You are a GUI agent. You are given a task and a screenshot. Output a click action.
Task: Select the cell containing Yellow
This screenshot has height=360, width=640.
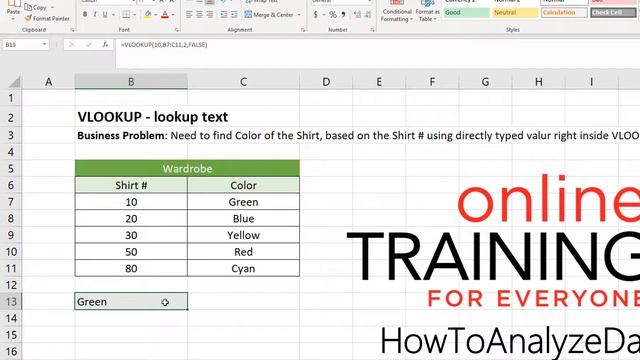(x=243, y=236)
